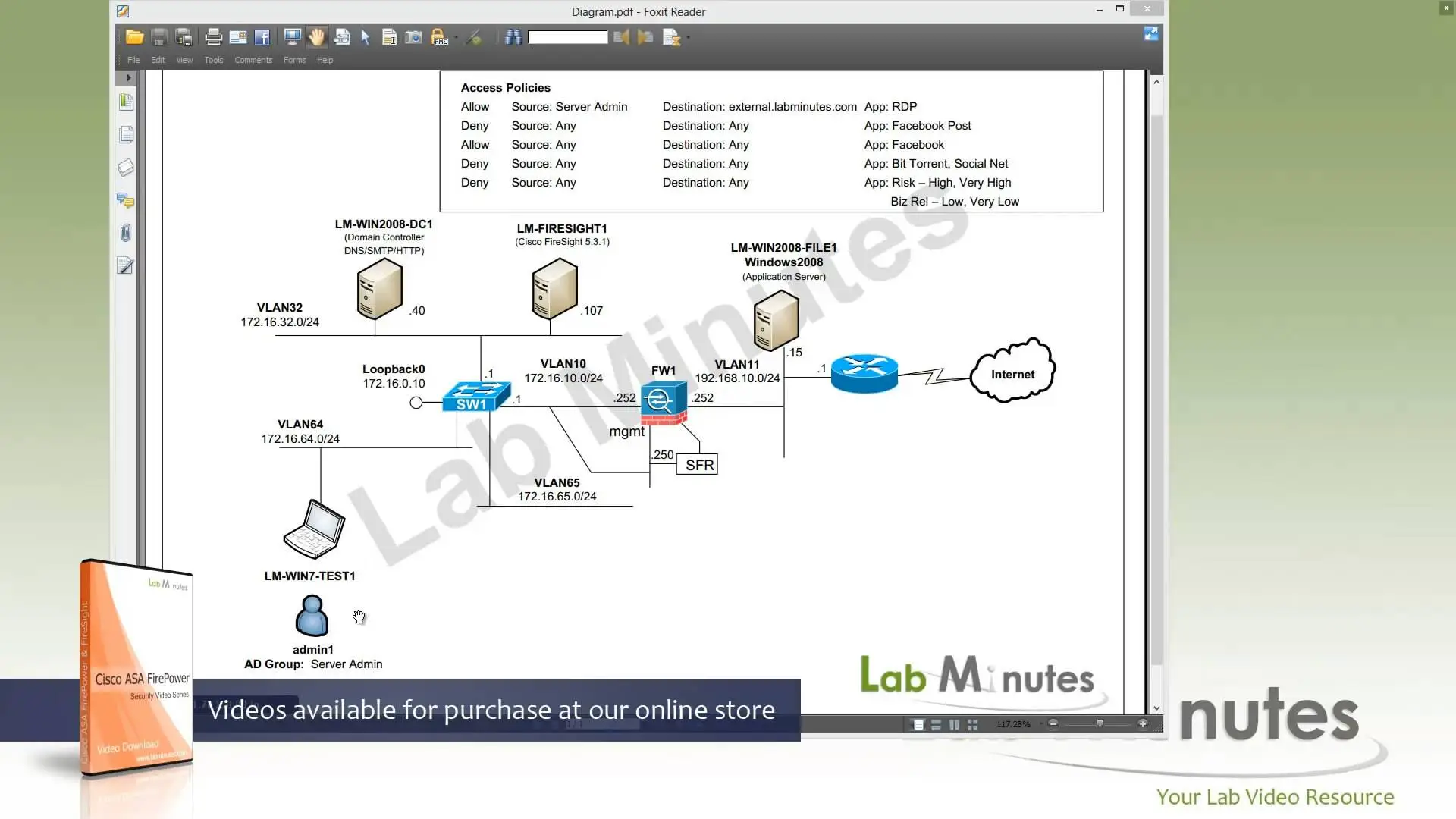Open the Comments menu

pos(253,60)
